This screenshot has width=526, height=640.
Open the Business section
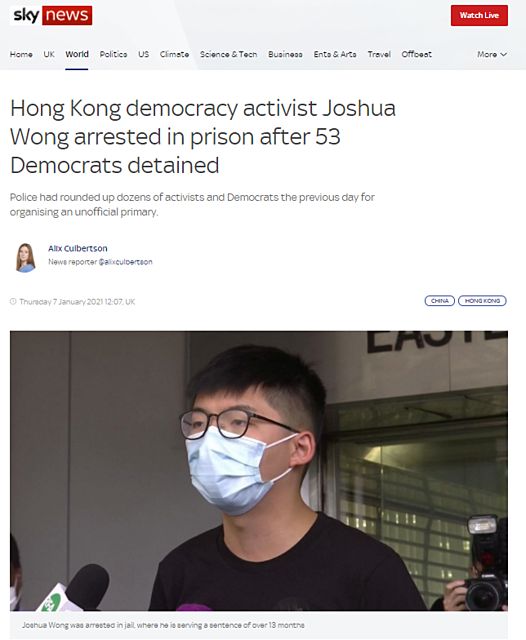(x=285, y=54)
